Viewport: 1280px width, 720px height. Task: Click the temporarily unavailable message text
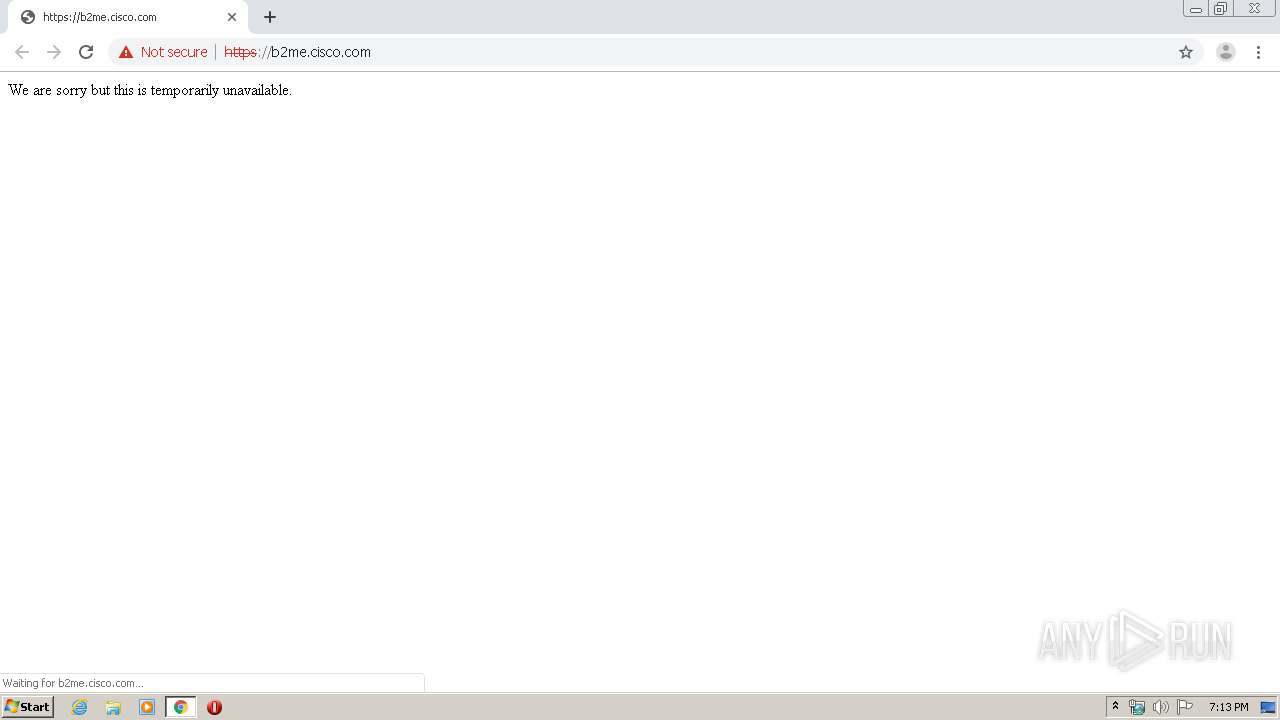point(150,90)
